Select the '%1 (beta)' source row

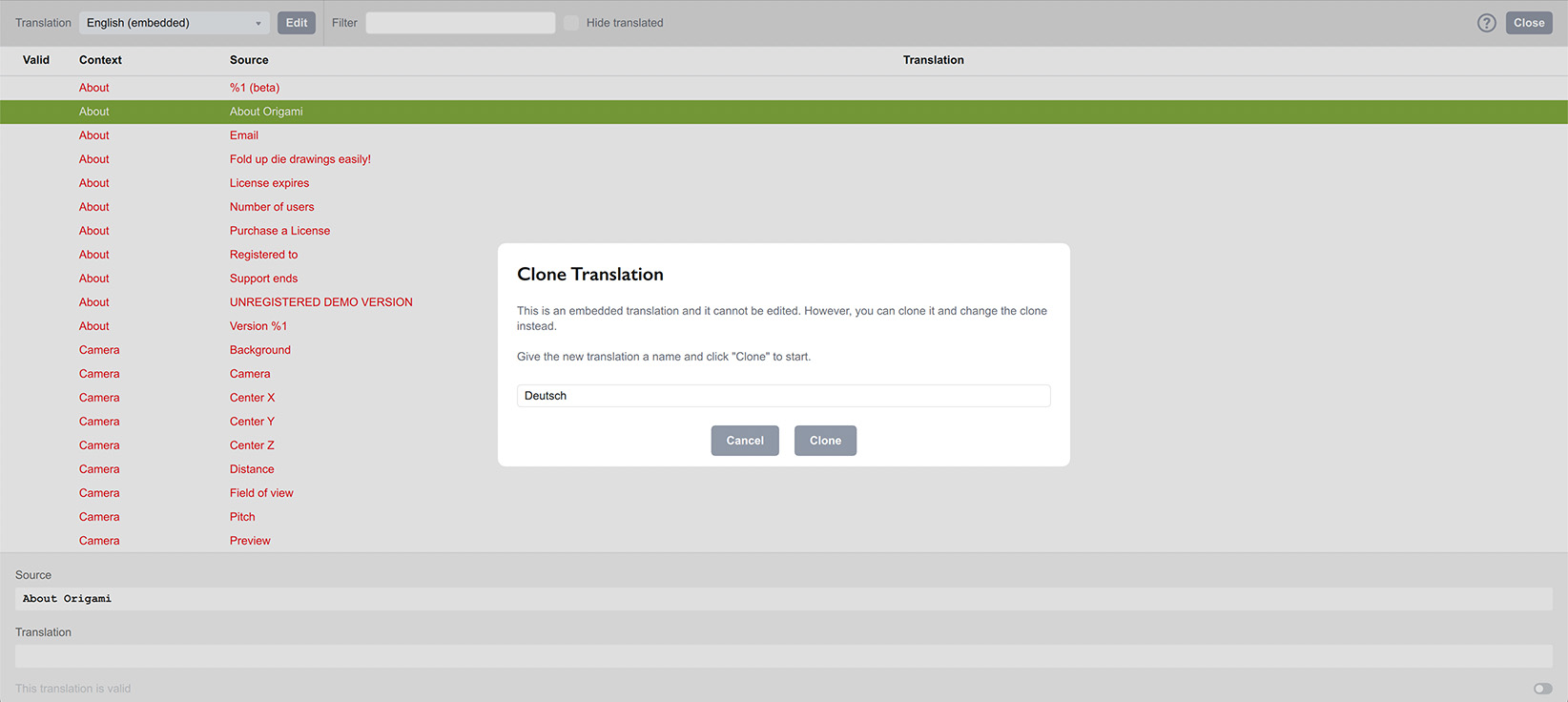pyautogui.click(x=255, y=88)
